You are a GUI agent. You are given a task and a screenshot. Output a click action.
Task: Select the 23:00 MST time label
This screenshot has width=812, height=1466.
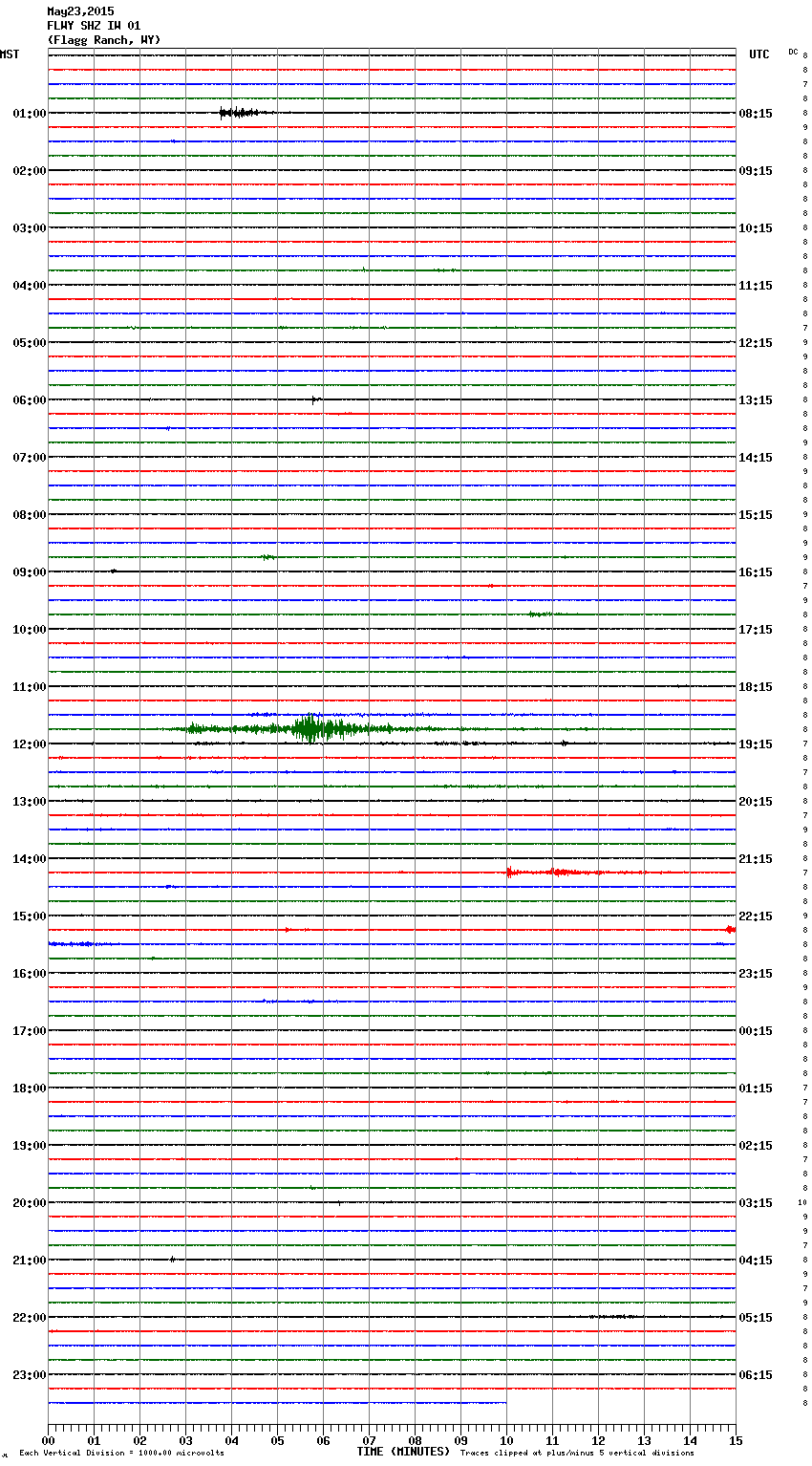point(30,1375)
